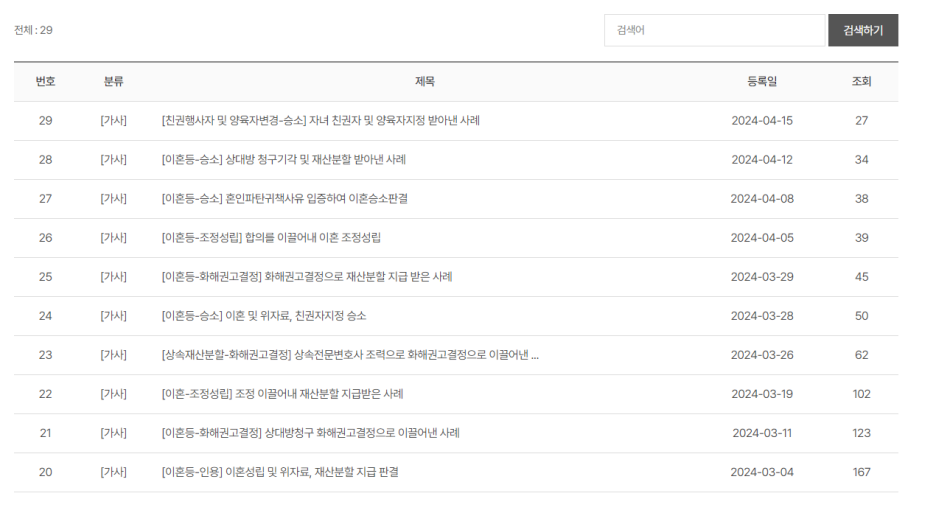This screenshot has width=936, height=510.
Task: Open post 이혼성립 및 위자료, 재산분할 지급 판결
Action: pos(280,472)
